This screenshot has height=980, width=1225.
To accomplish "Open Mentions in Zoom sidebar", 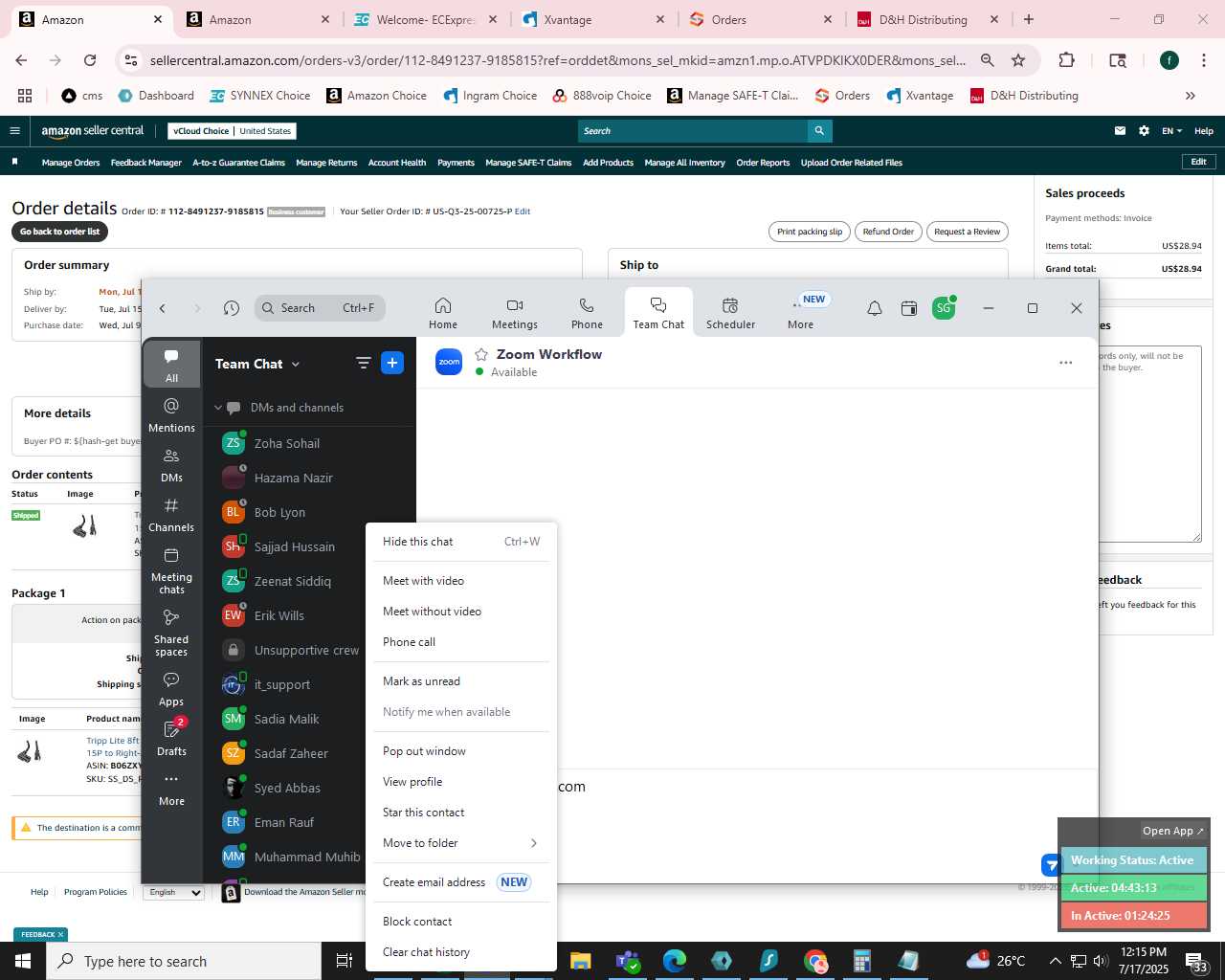I will [171, 414].
